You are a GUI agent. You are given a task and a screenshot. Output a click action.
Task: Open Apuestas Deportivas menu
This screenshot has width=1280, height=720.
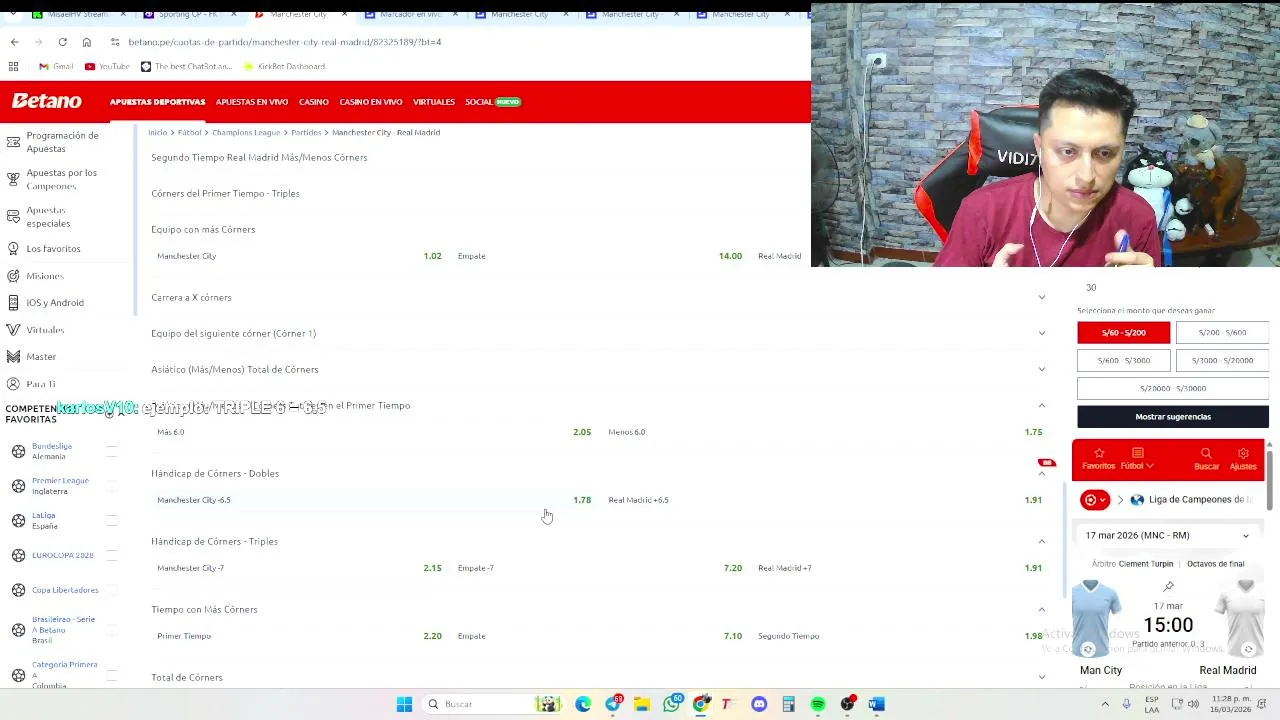(x=157, y=102)
